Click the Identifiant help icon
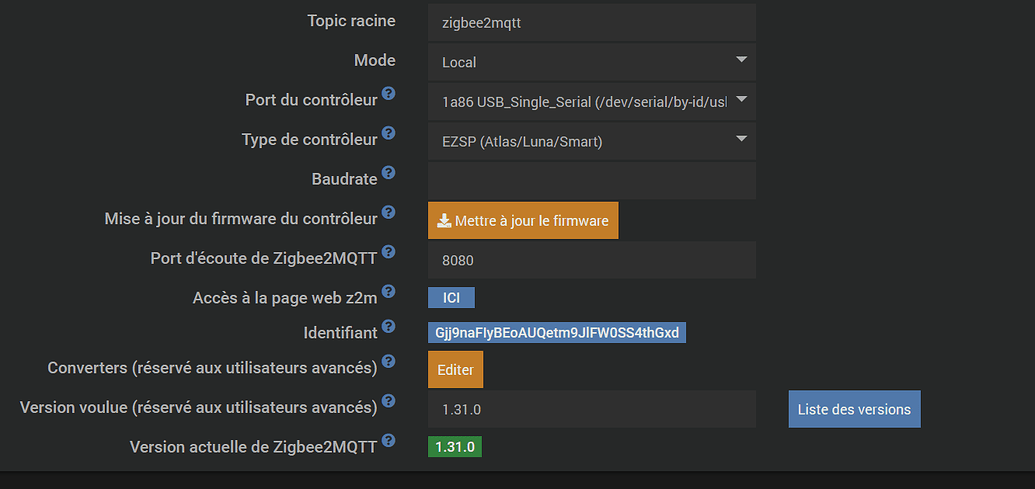Viewport: 1035px width, 489px height. click(x=389, y=326)
